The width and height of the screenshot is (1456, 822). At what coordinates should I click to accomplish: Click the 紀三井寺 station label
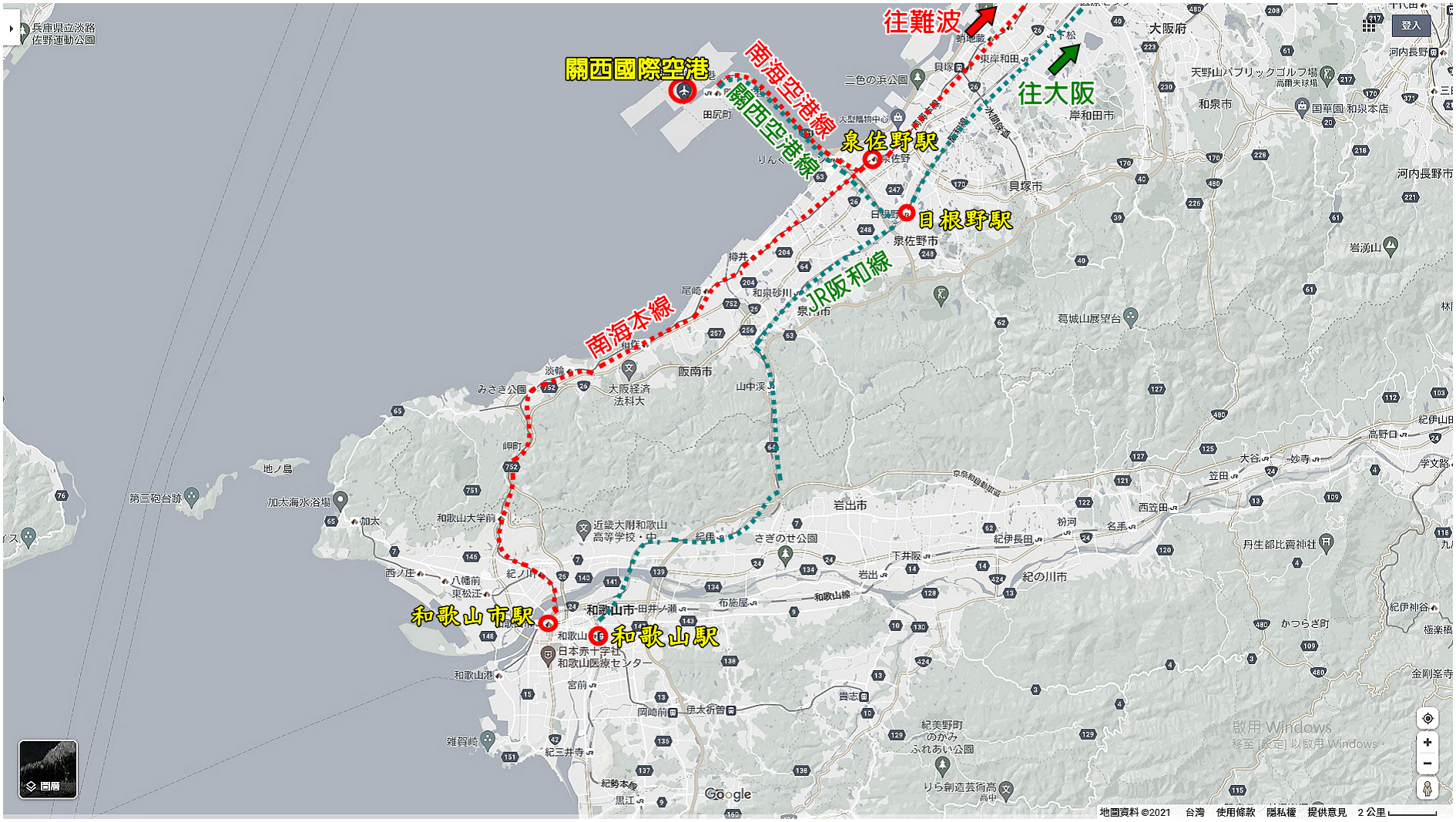coord(564,752)
